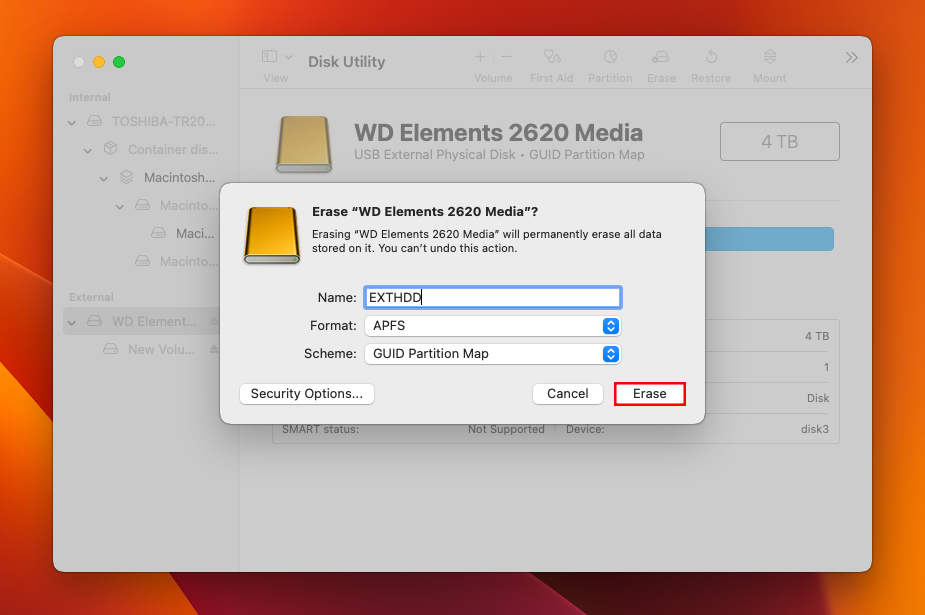Click the yellow minimize window button
925x615 pixels.
99,62
